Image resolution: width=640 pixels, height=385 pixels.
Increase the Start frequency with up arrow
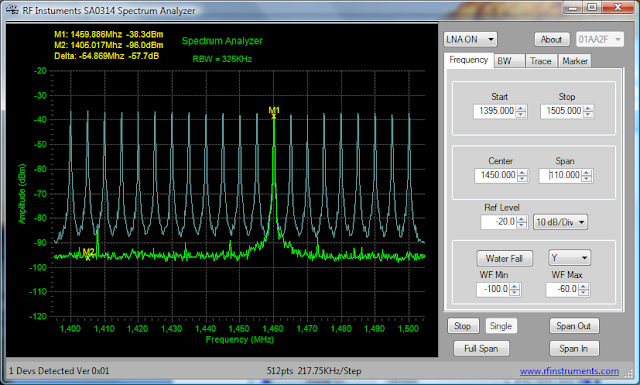point(521,108)
